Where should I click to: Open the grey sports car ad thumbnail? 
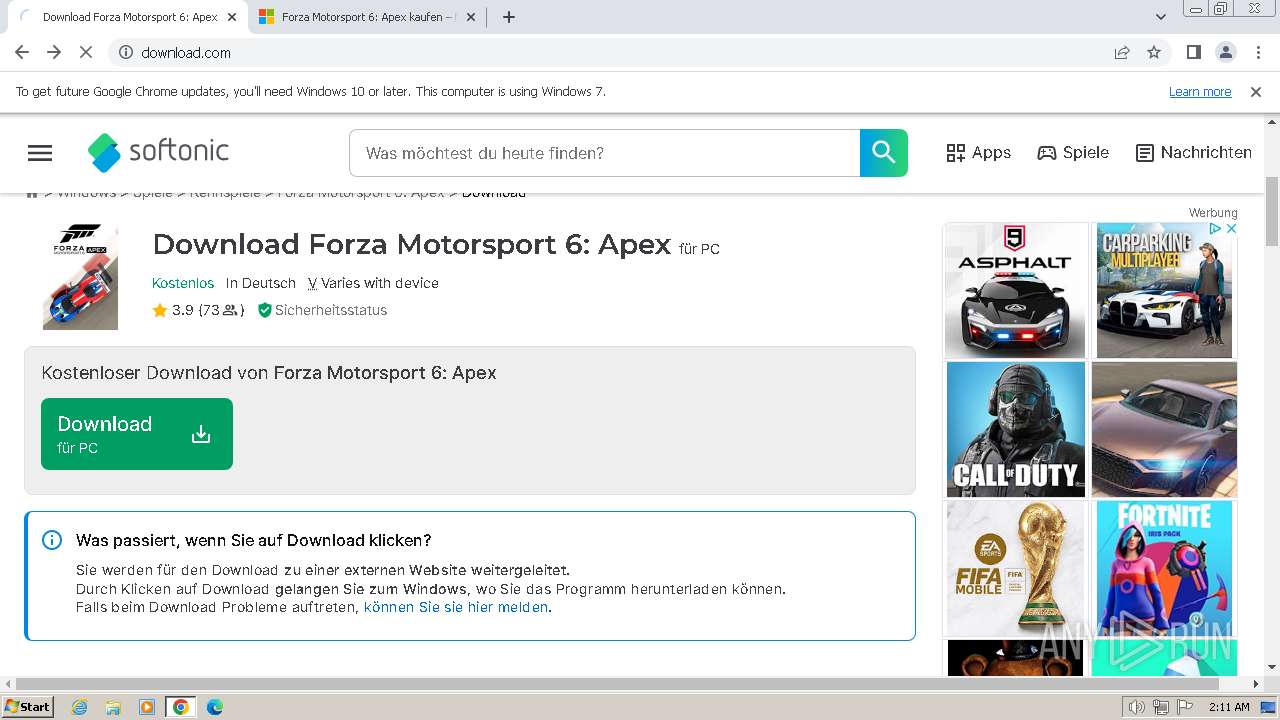(x=1164, y=429)
